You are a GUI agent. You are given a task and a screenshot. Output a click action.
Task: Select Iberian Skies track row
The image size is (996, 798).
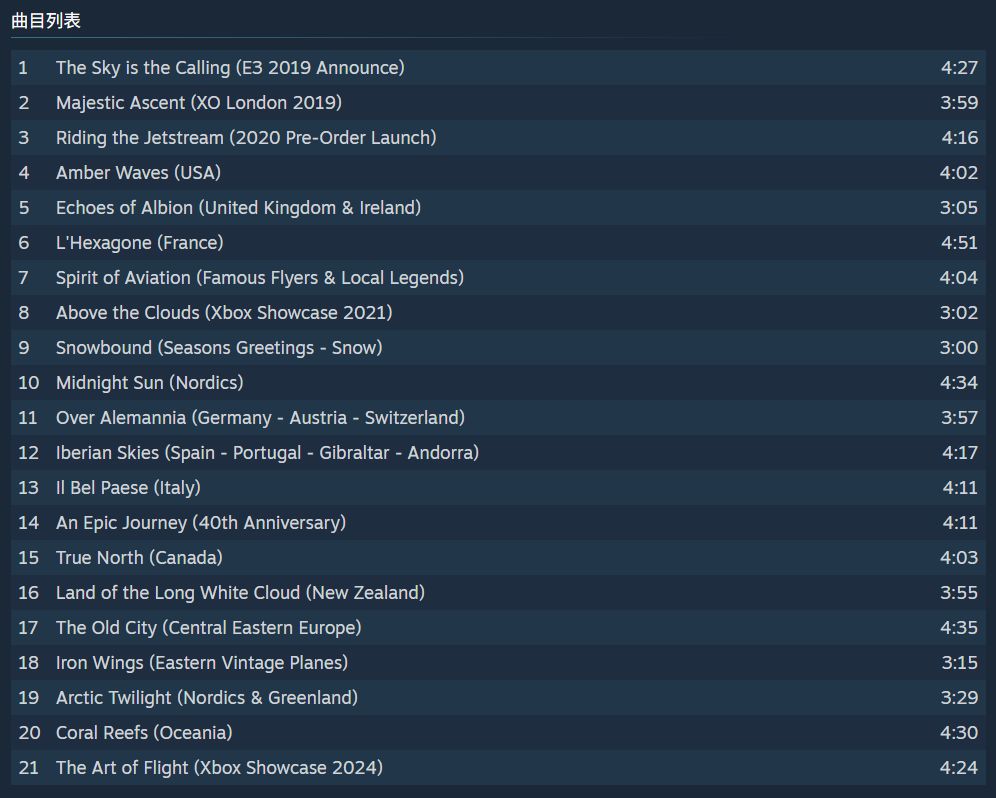(498, 452)
